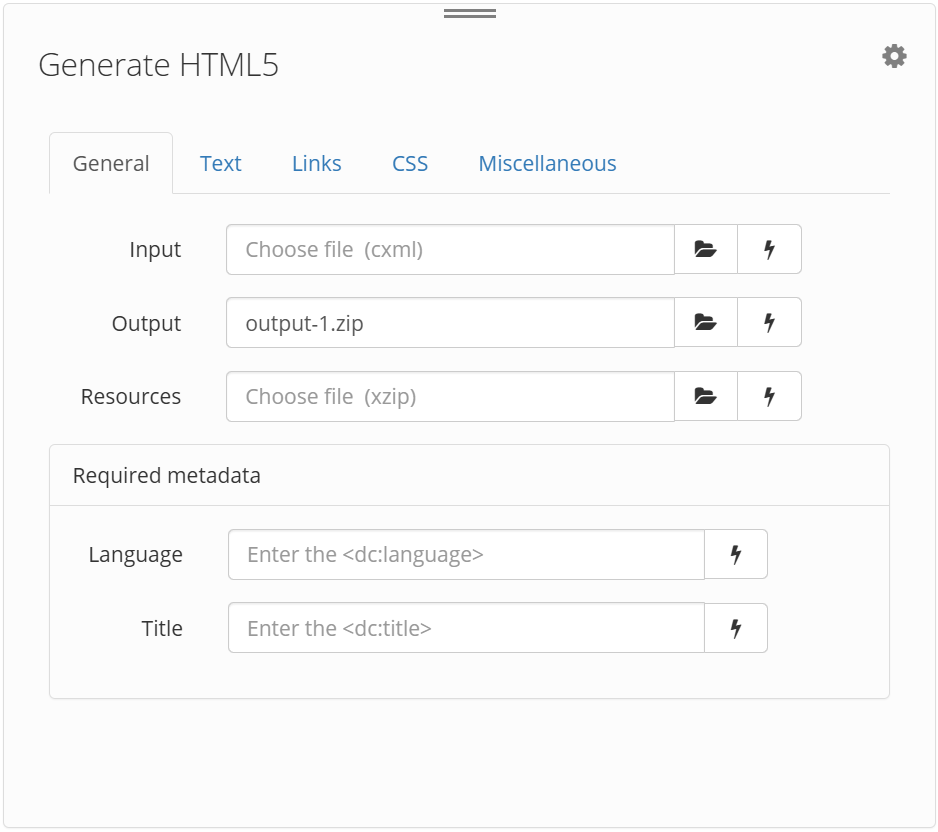Screen dimensions: 938x832
Task: Insert editor variable into Language field
Action: tap(736, 554)
